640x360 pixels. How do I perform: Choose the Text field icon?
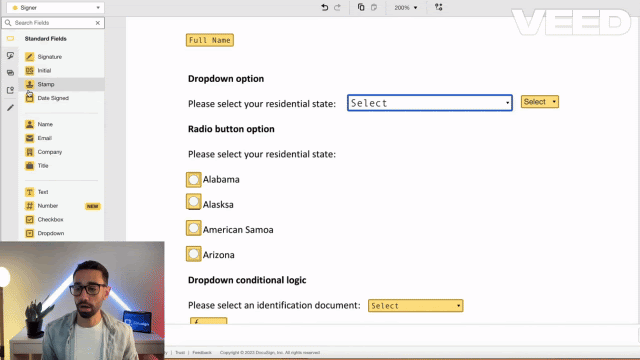(x=29, y=192)
